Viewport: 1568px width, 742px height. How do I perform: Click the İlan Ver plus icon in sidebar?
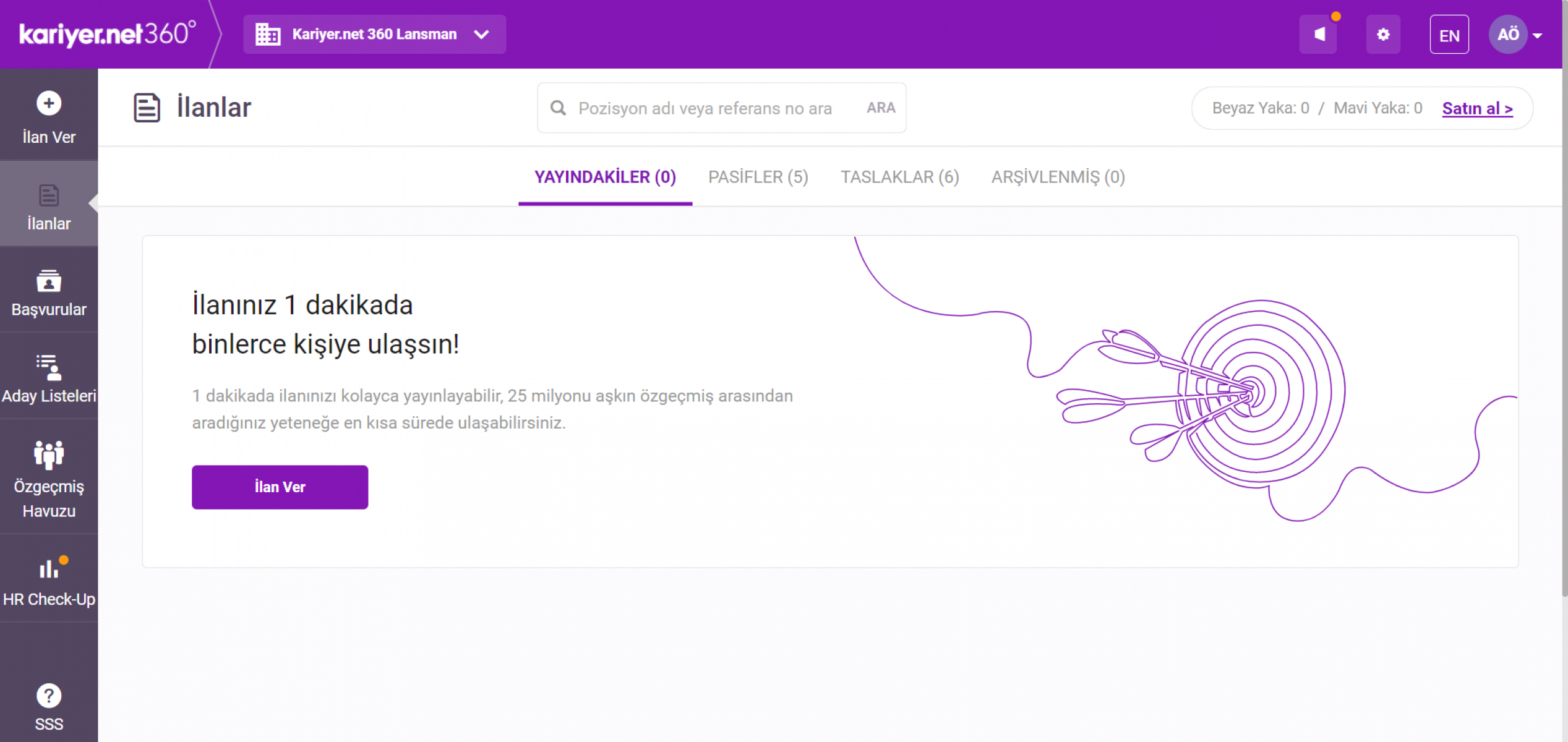point(48,103)
